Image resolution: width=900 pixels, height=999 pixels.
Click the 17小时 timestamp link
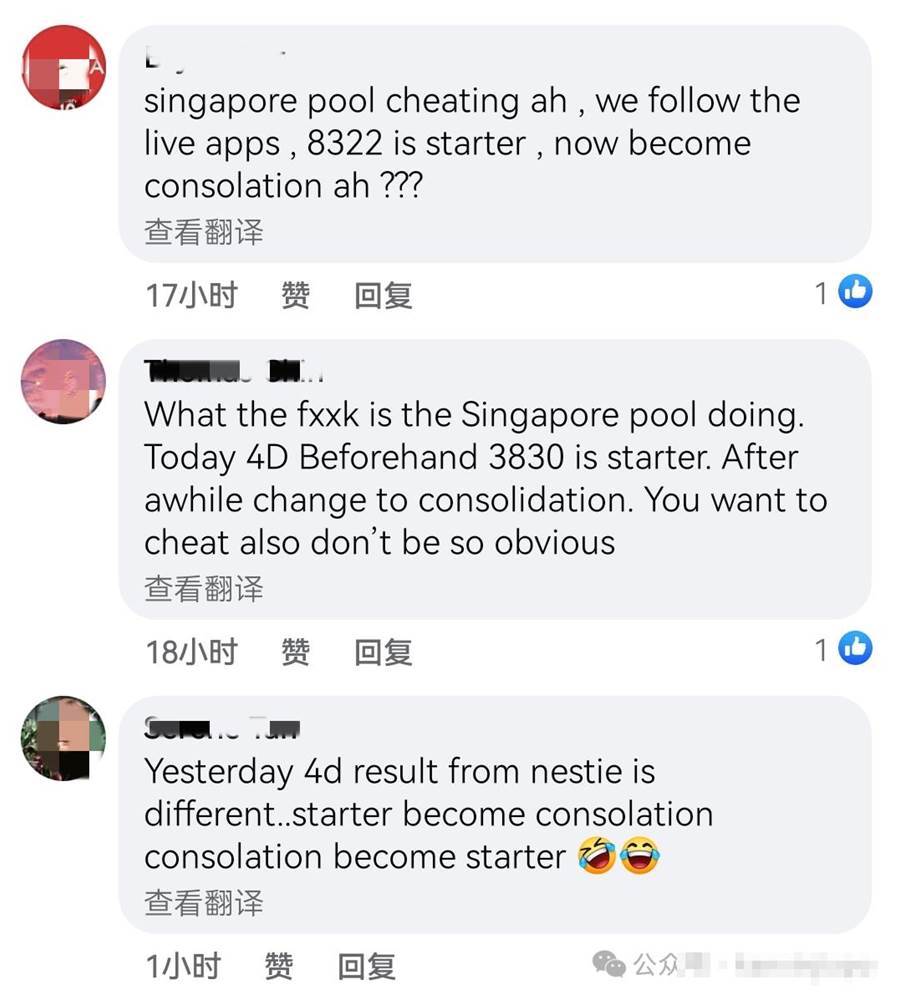pos(191,296)
